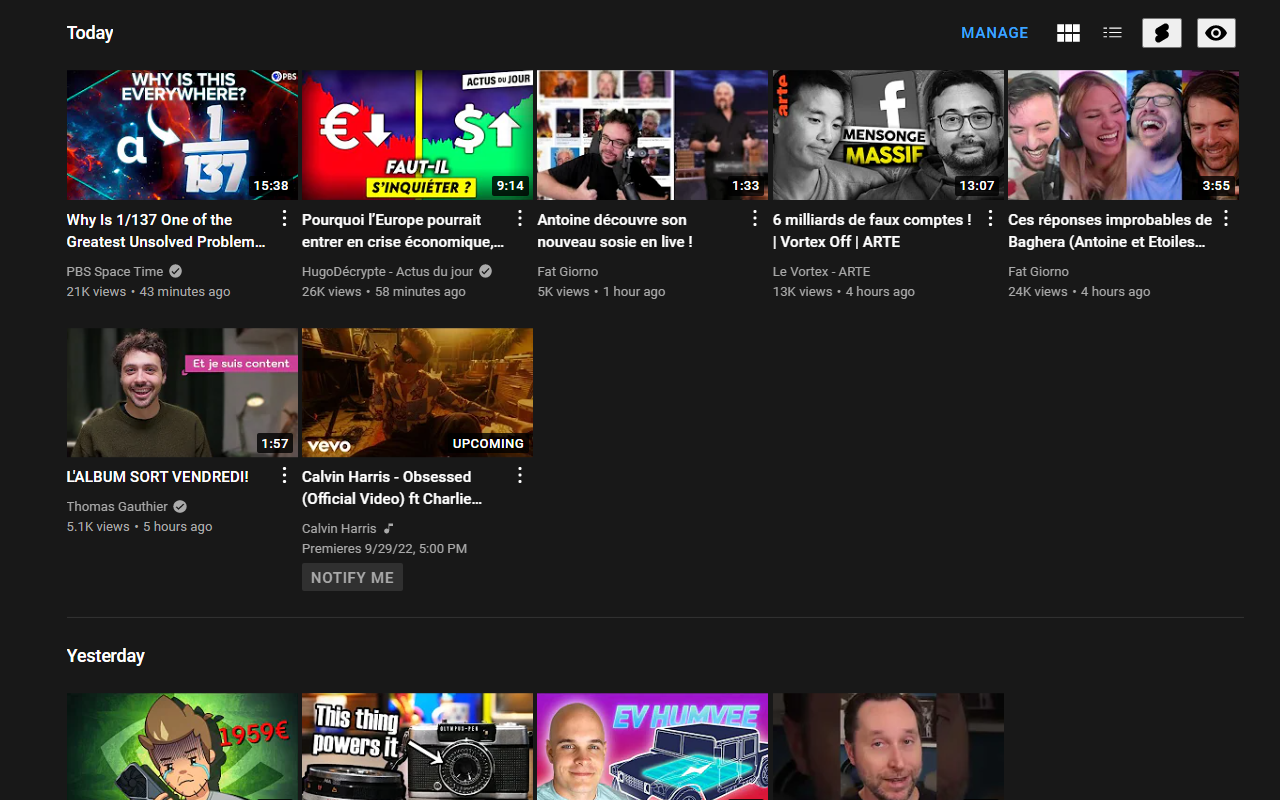The image size is (1280, 800).
Task: Open title 'Why Is 1/137 One of the Greatest'
Action: (166, 231)
